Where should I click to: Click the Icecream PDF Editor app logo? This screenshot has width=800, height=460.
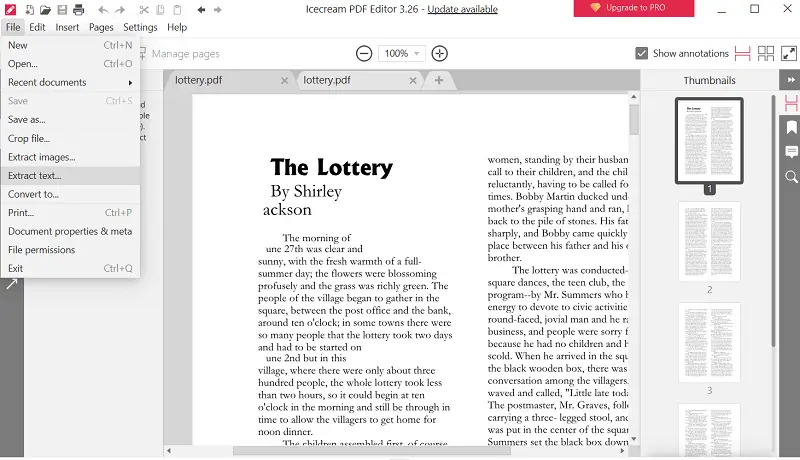[x=10, y=9]
